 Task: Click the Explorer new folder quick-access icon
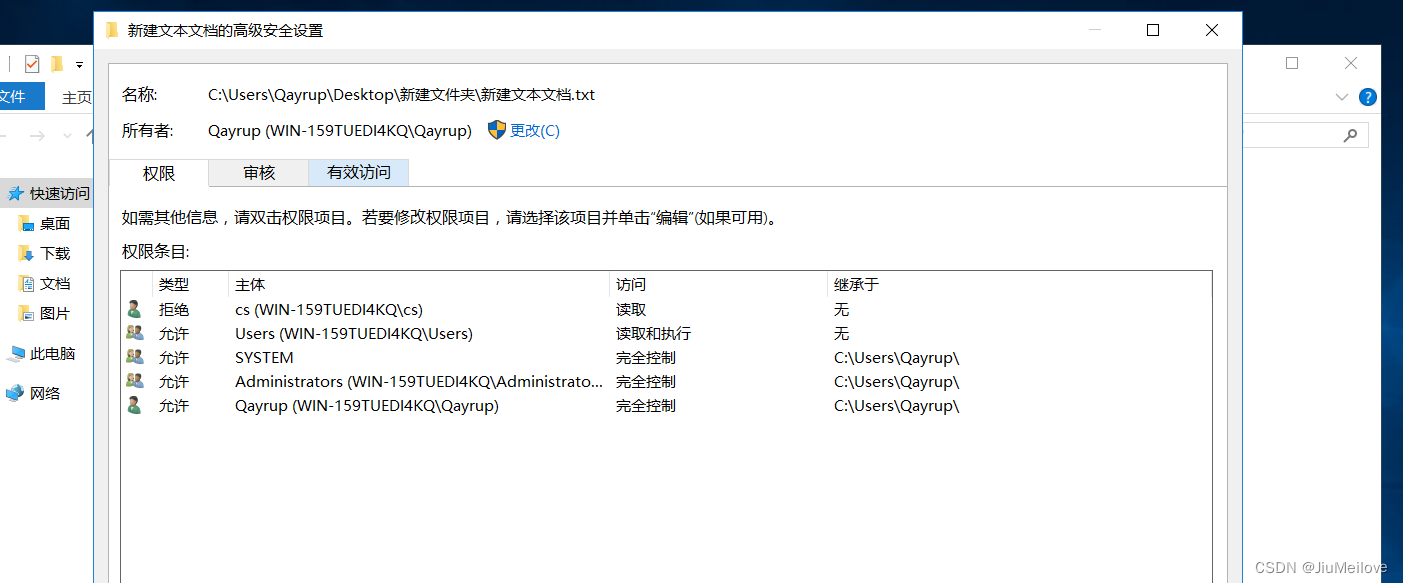(x=57, y=64)
